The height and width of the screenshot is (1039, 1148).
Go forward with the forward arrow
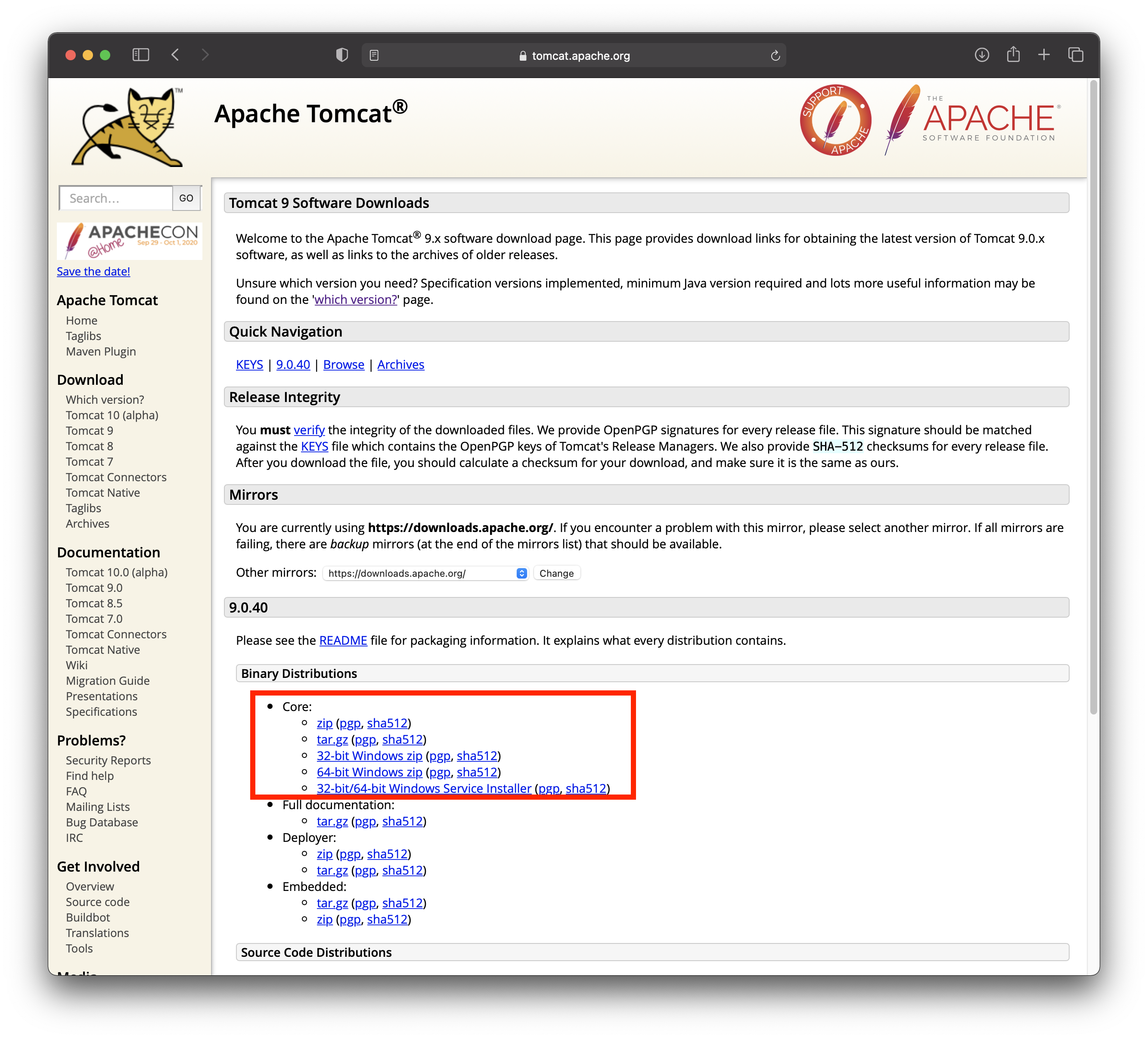205,55
